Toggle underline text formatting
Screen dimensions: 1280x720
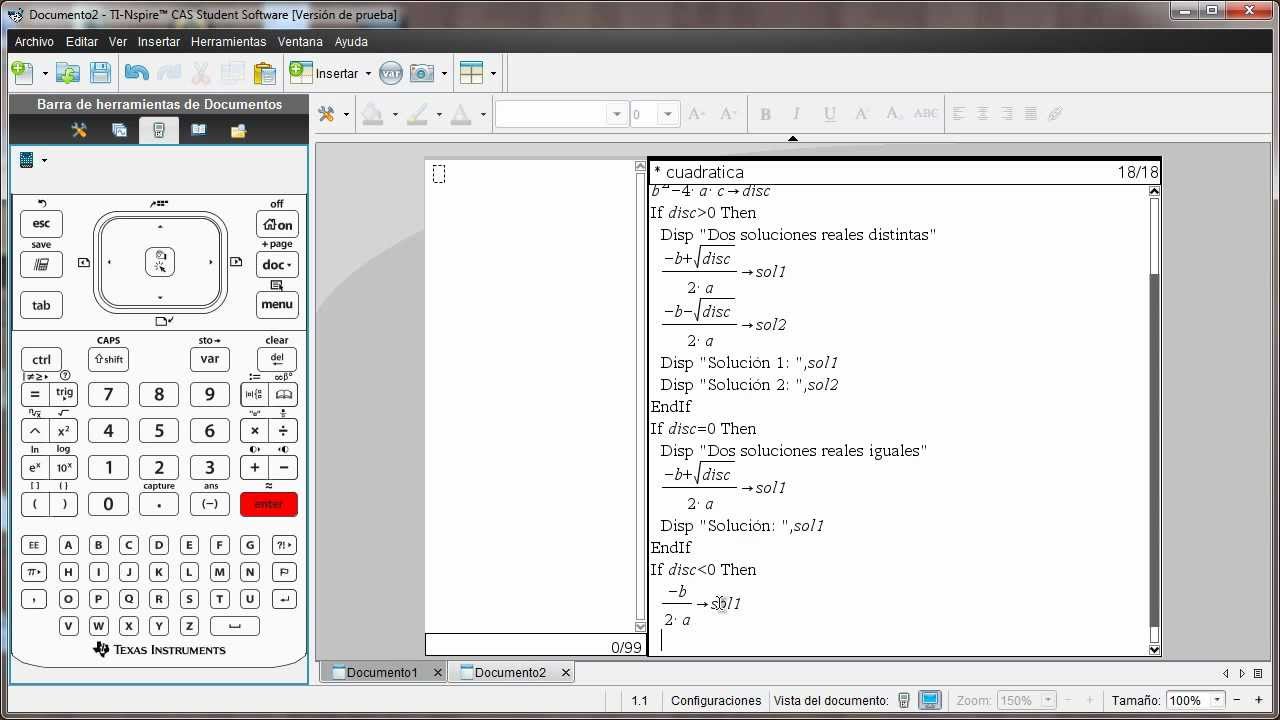pyautogui.click(x=829, y=114)
